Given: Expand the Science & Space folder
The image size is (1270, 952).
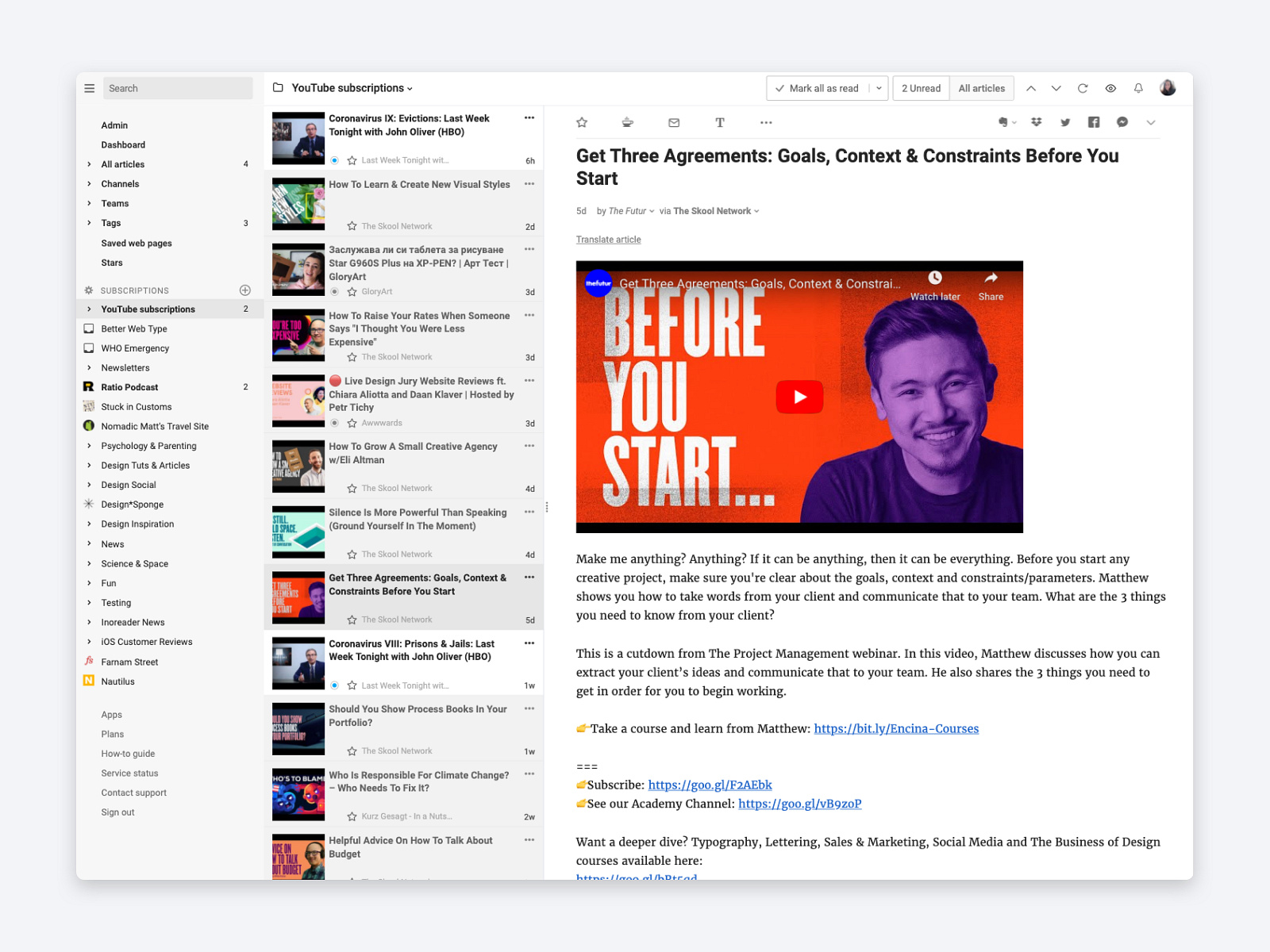Looking at the screenshot, I should pyautogui.click(x=89, y=563).
